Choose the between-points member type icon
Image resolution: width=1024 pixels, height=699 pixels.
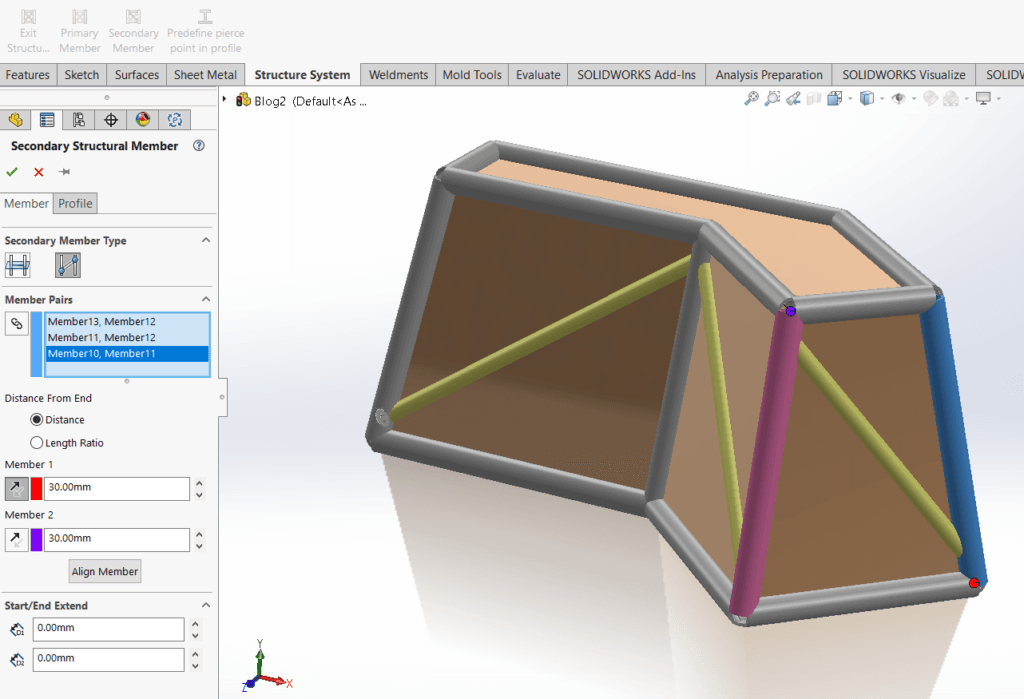[67, 265]
